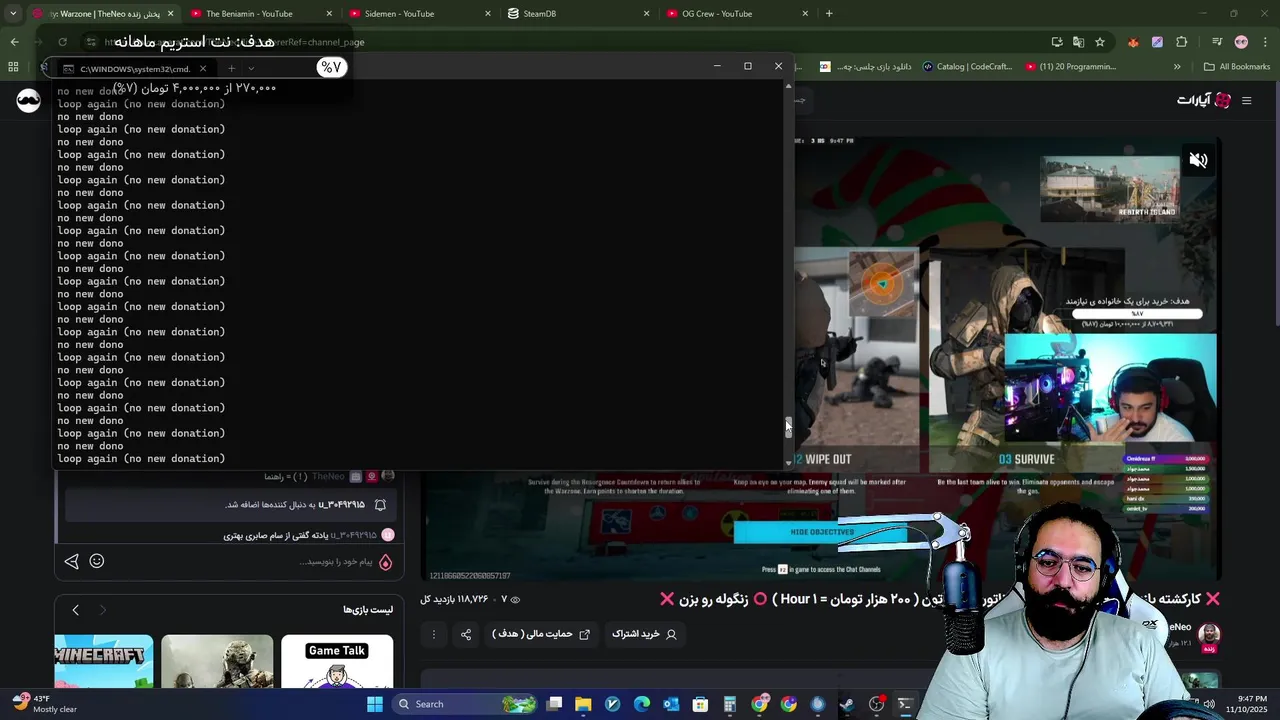The height and width of the screenshot is (720, 1280).
Task: Click the chat send arrow icon
Action: (x=71, y=562)
